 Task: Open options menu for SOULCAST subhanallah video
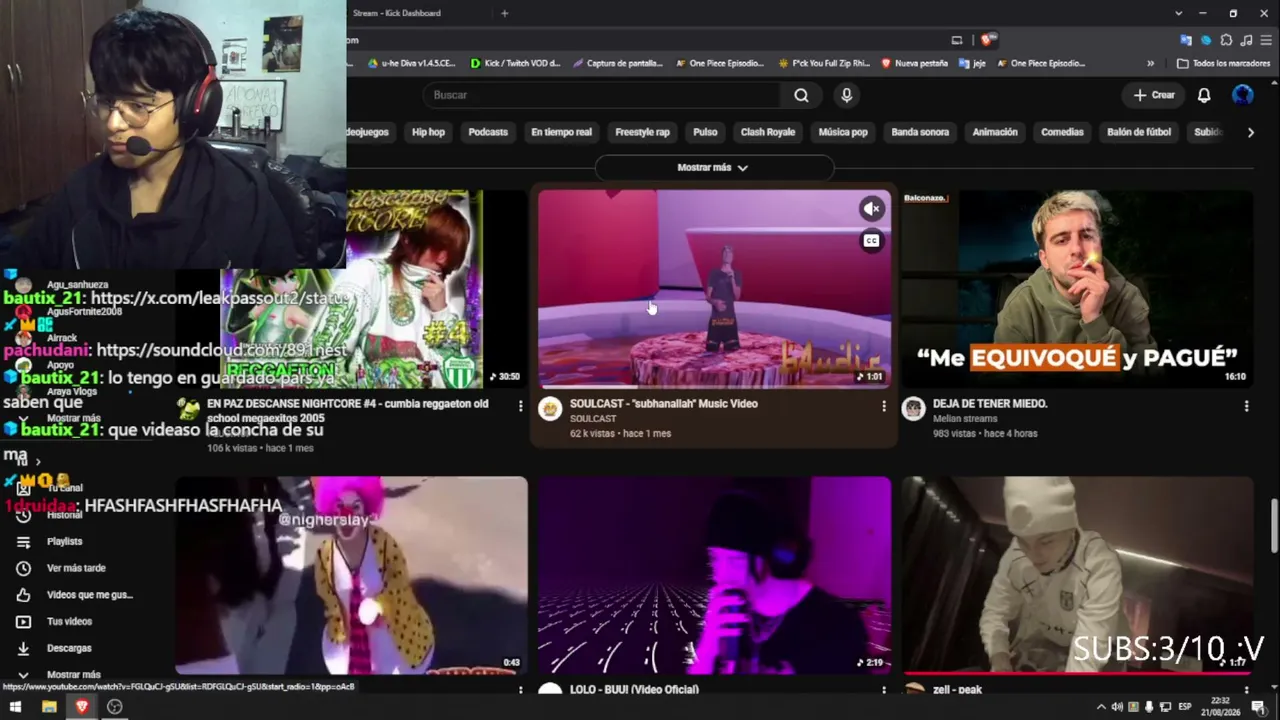point(883,406)
